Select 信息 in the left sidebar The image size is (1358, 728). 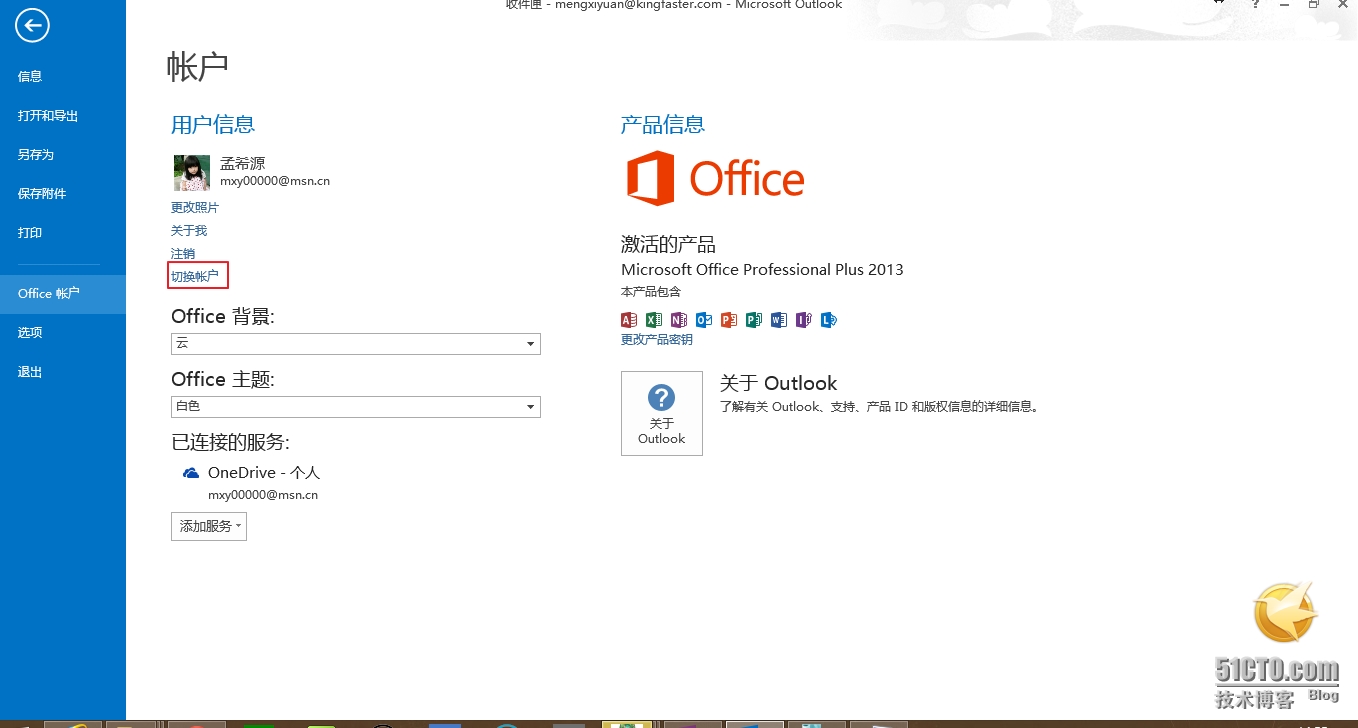30,76
